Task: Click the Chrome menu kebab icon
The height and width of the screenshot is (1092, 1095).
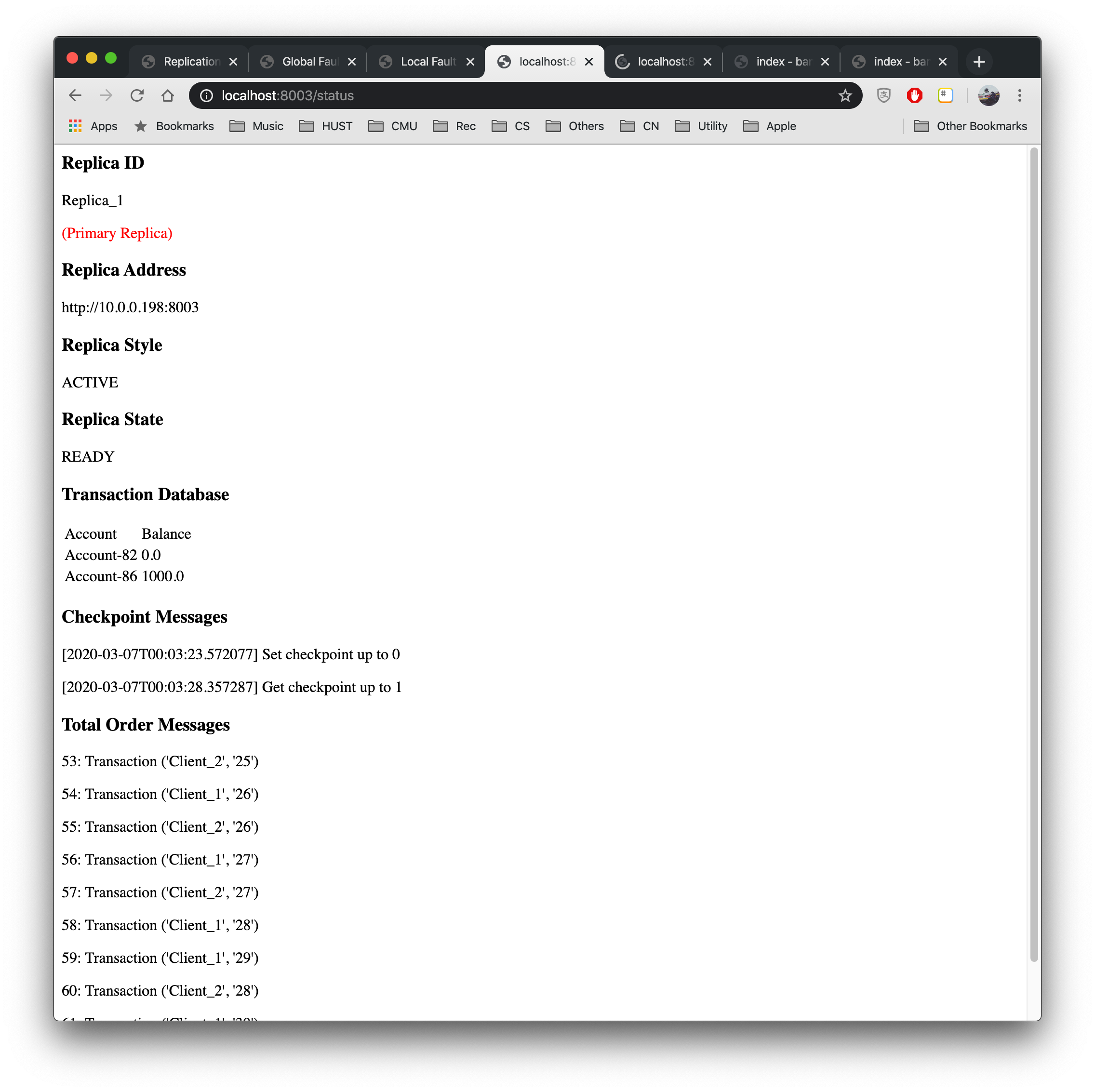Action: coord(1020,95)
